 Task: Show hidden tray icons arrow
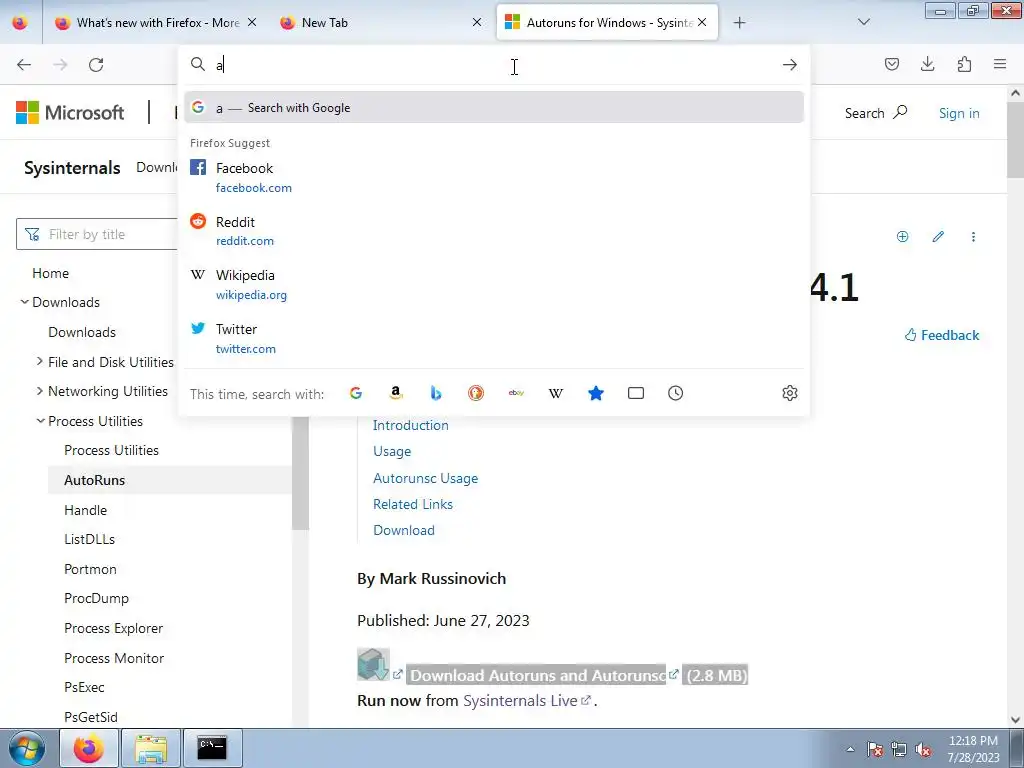[850, 750]
